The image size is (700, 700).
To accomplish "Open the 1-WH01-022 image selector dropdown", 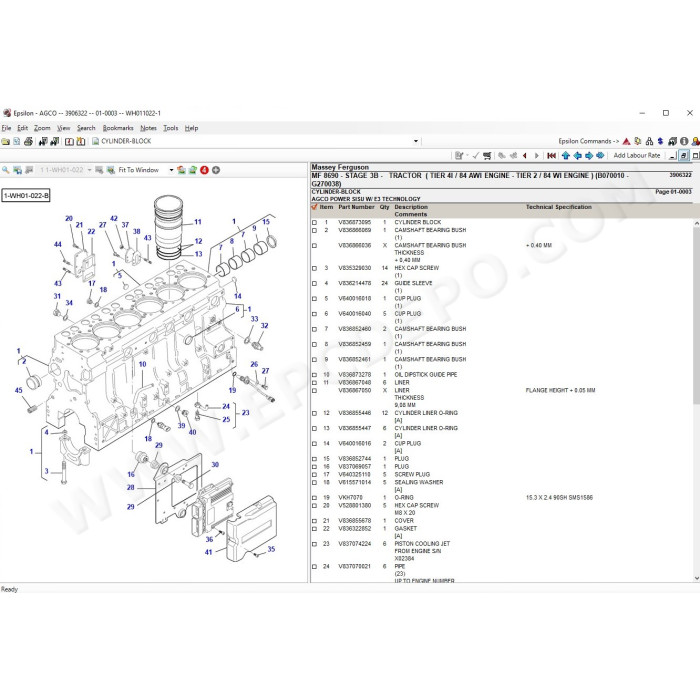I will click(89, 170).
